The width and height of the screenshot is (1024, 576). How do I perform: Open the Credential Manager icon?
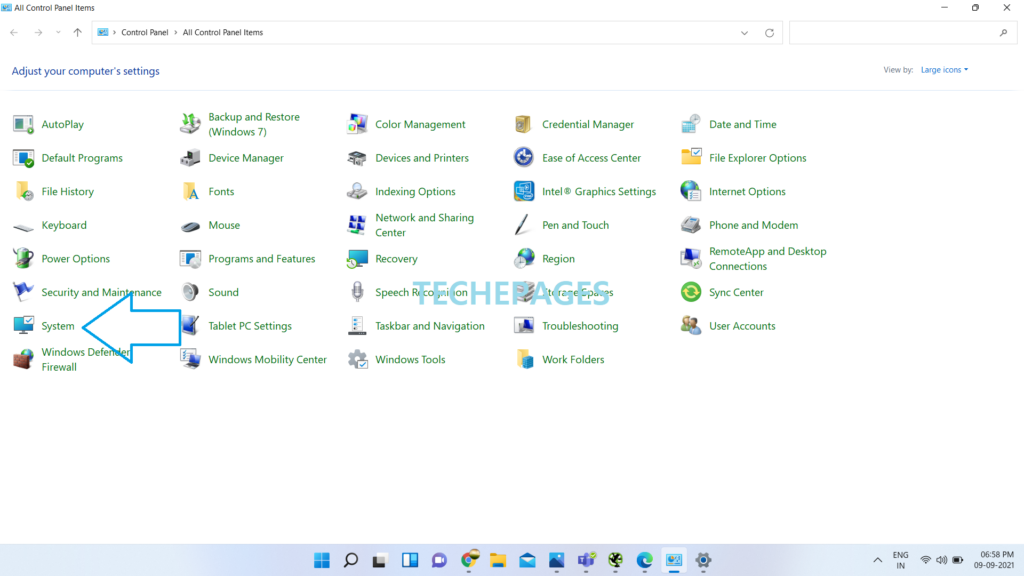[x=524, y=124]
